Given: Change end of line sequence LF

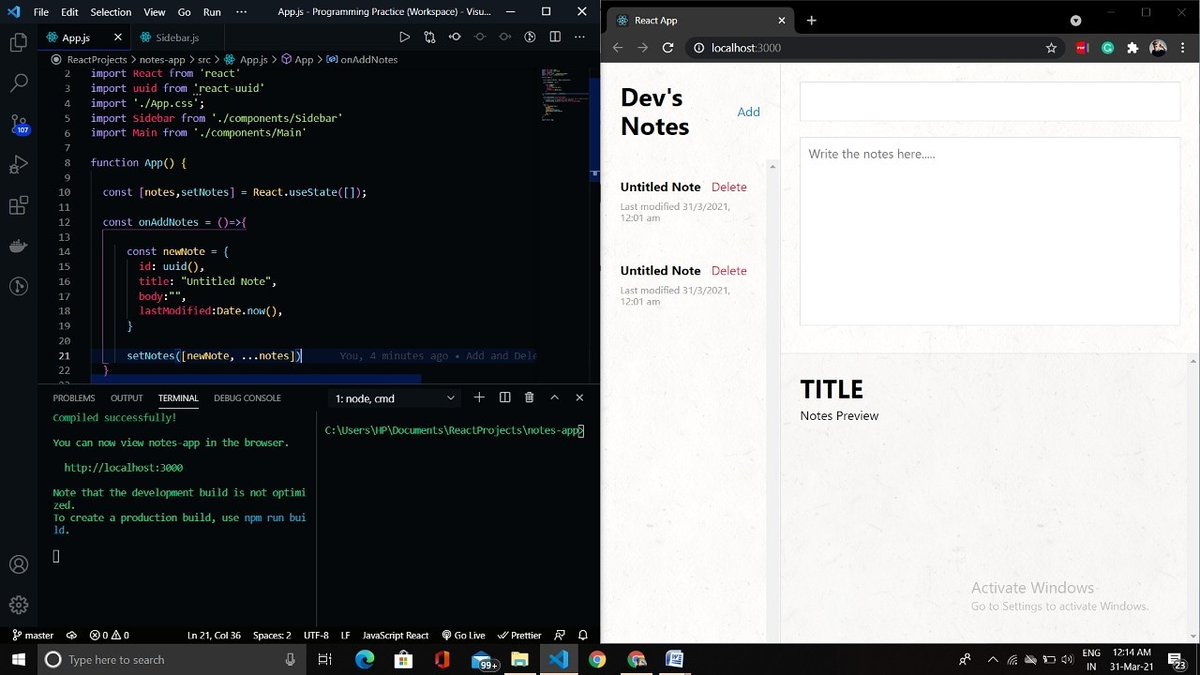Looking at the screenshot, I should (345, 635).
